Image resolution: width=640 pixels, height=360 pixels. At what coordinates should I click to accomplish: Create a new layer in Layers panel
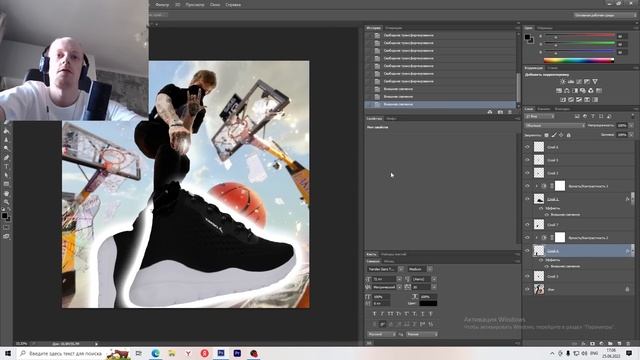619,344
